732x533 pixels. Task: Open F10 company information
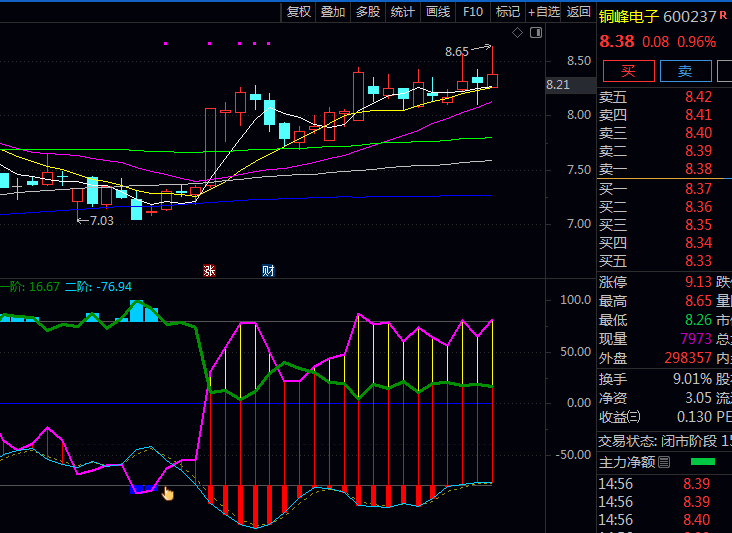click(473, 12)
